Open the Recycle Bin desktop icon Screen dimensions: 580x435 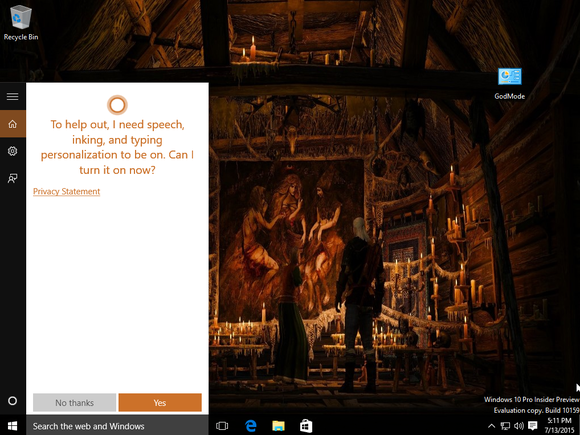[21, 22]
